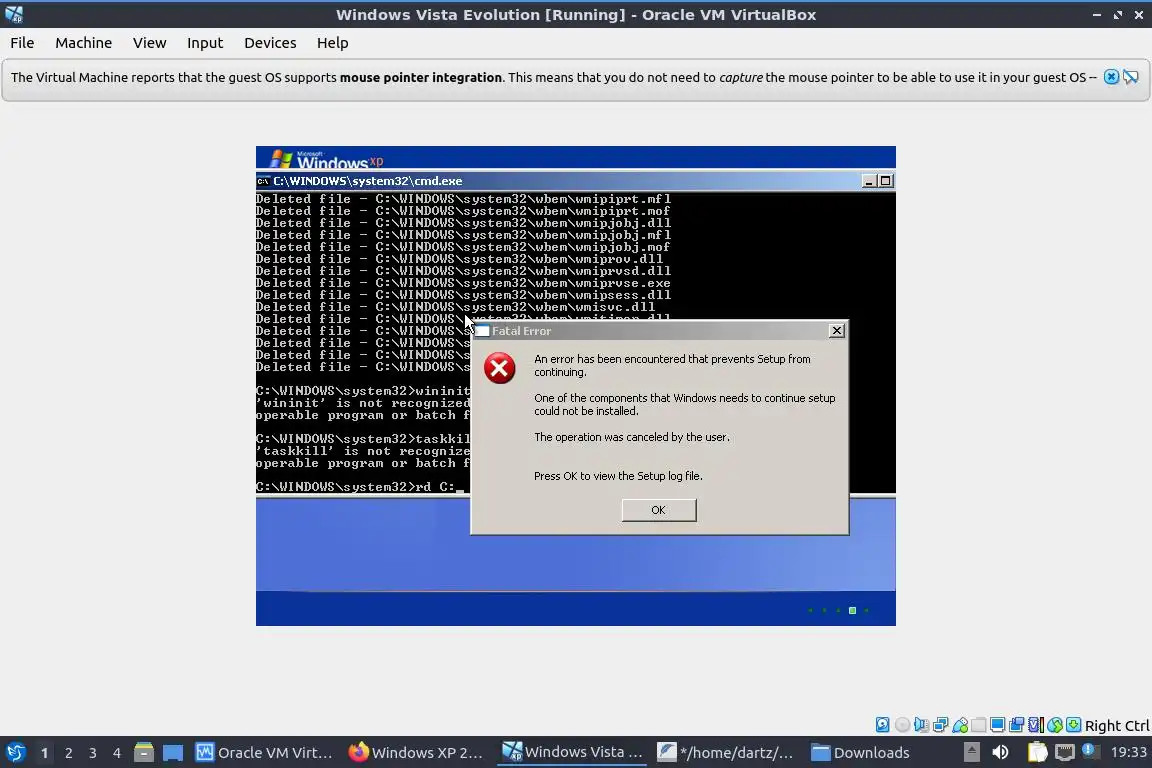Switch to workspace 2
This screenshot has height=768, width=1152.
(x=68, y=753)
